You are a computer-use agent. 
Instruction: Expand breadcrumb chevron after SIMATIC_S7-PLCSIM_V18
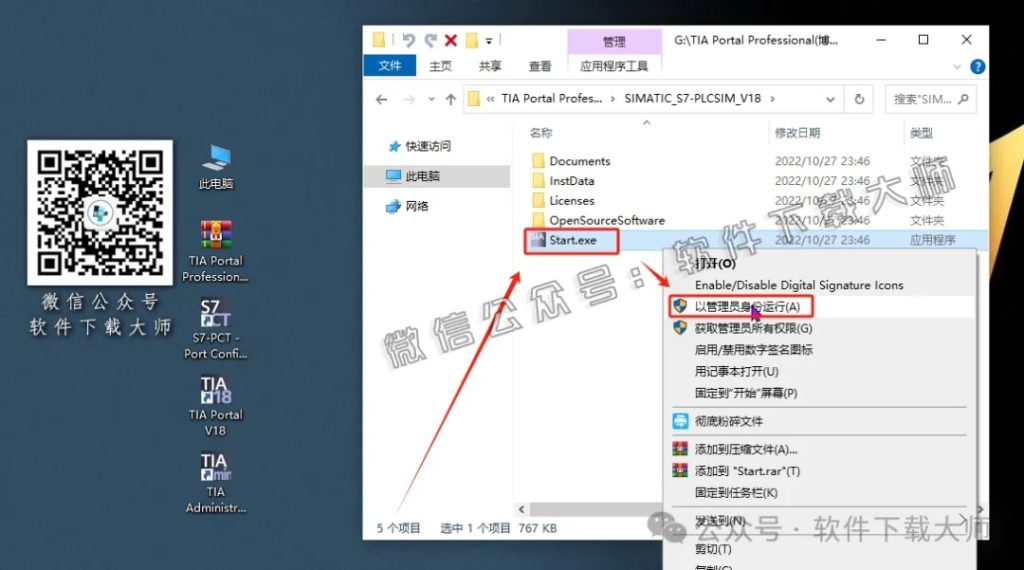[773, 99]
